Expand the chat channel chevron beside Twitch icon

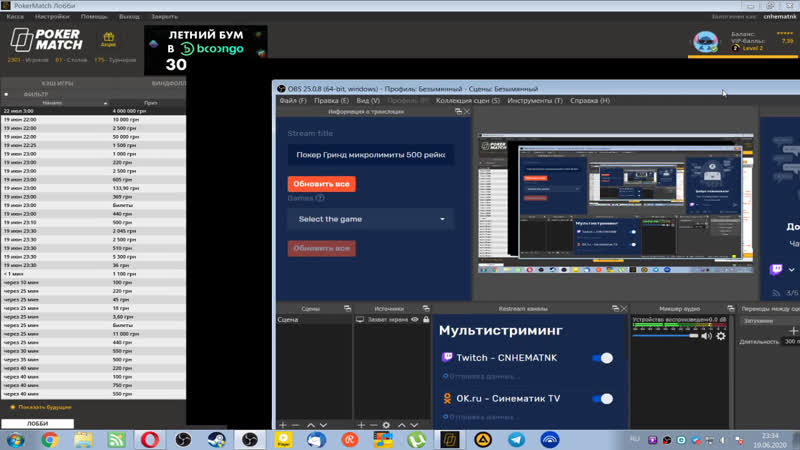791,269
